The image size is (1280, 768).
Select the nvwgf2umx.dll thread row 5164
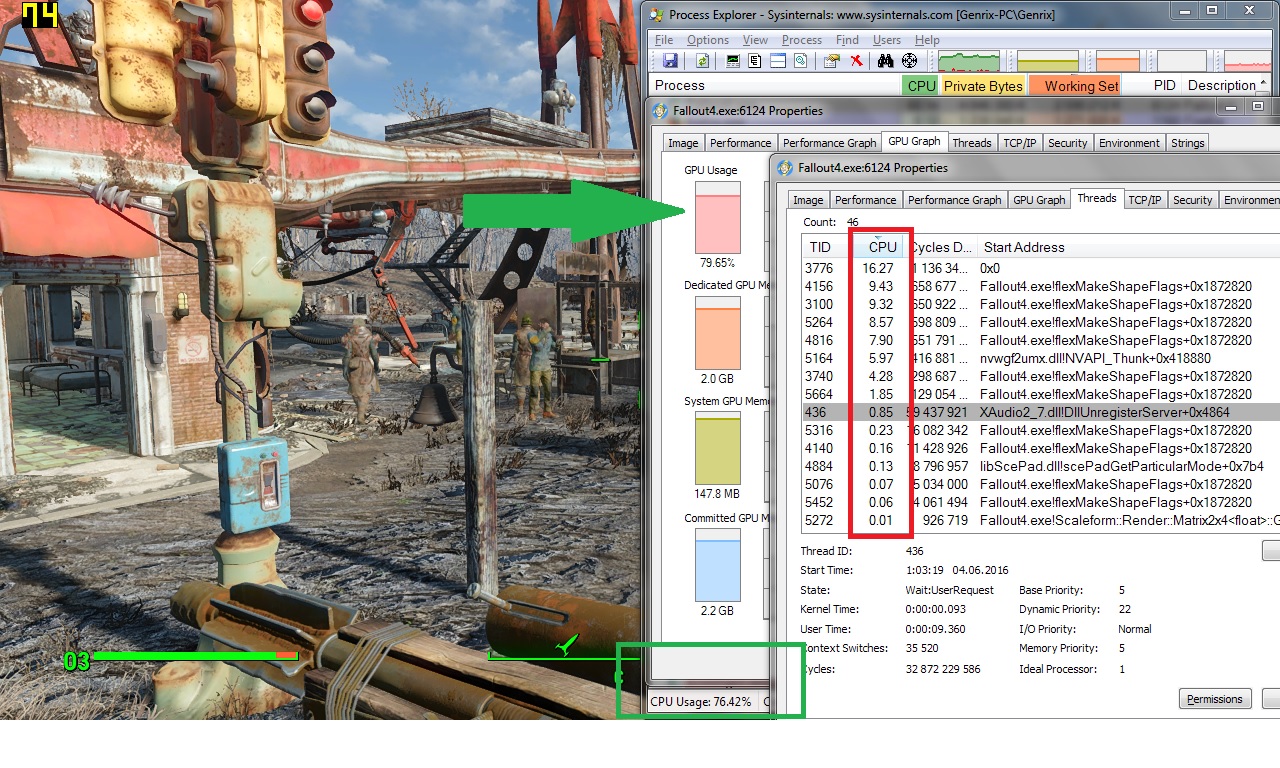1041,358
